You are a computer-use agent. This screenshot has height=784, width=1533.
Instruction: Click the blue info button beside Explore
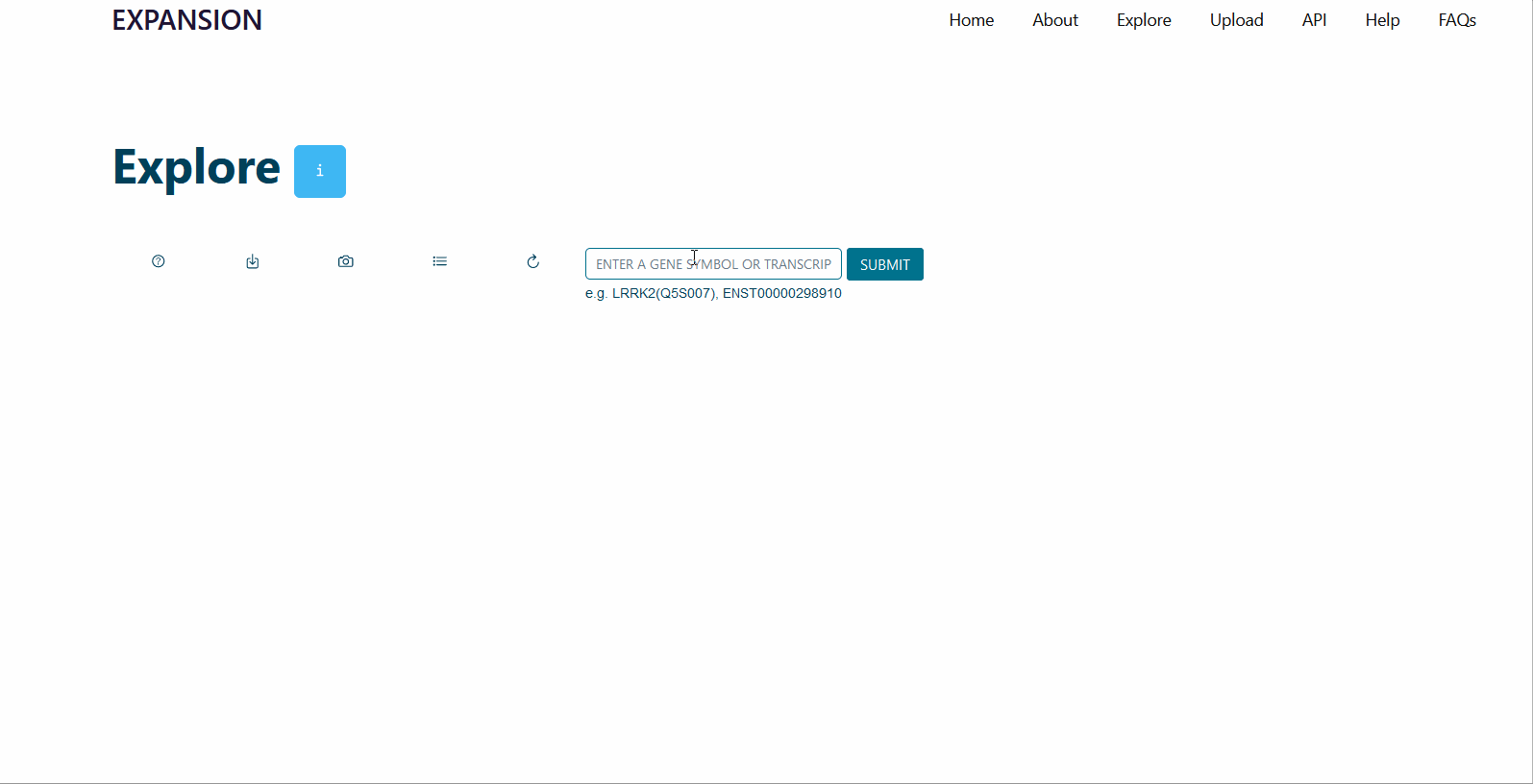(x=319, y=171)
